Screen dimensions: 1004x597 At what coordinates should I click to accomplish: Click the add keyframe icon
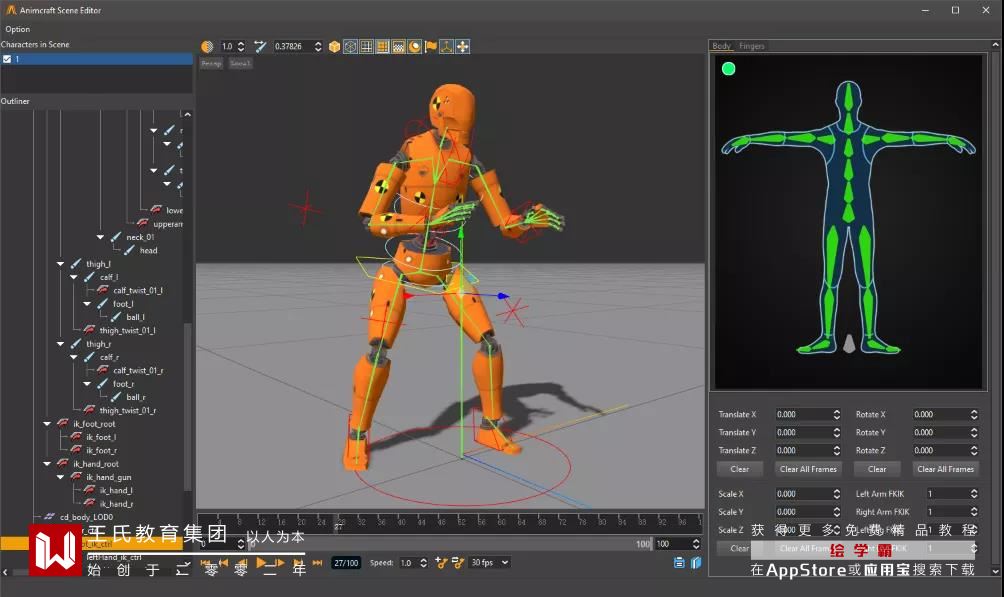click(440, 563)
